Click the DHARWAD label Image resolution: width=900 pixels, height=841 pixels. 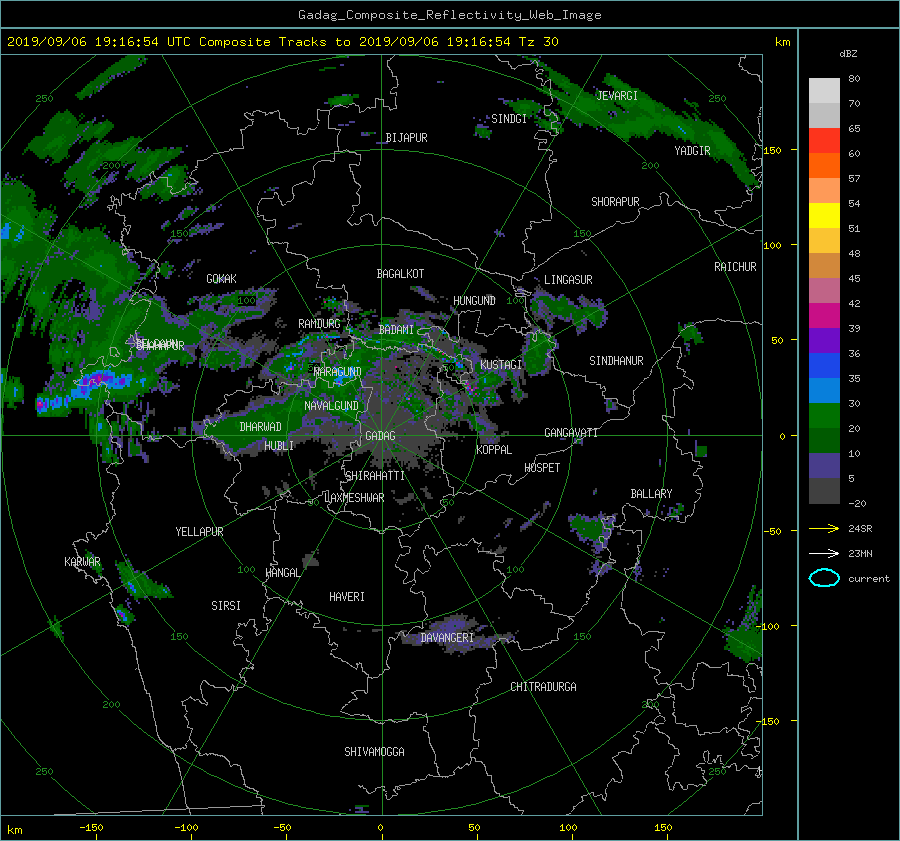(260, 427)
